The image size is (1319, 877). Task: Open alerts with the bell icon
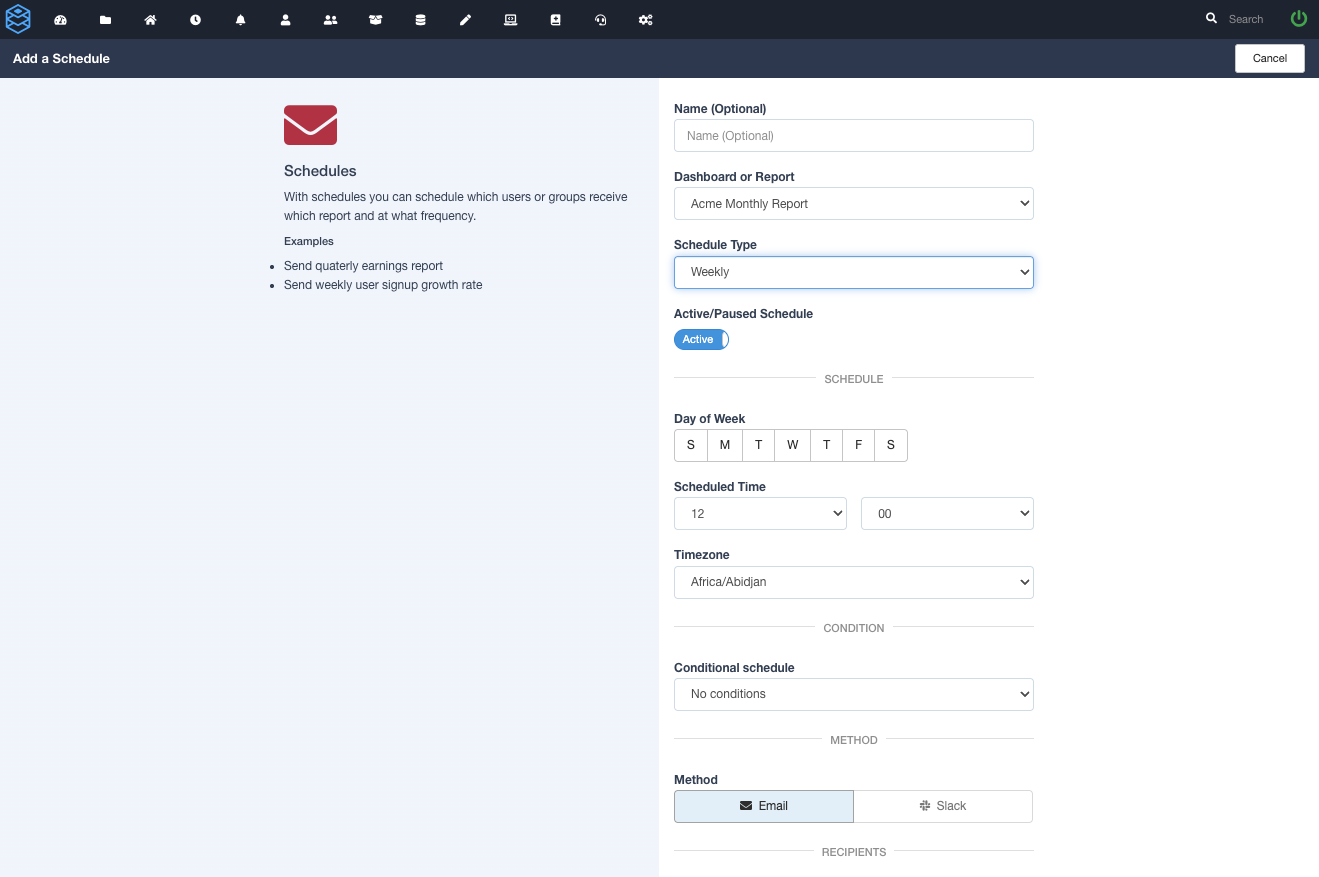(240, 19)
